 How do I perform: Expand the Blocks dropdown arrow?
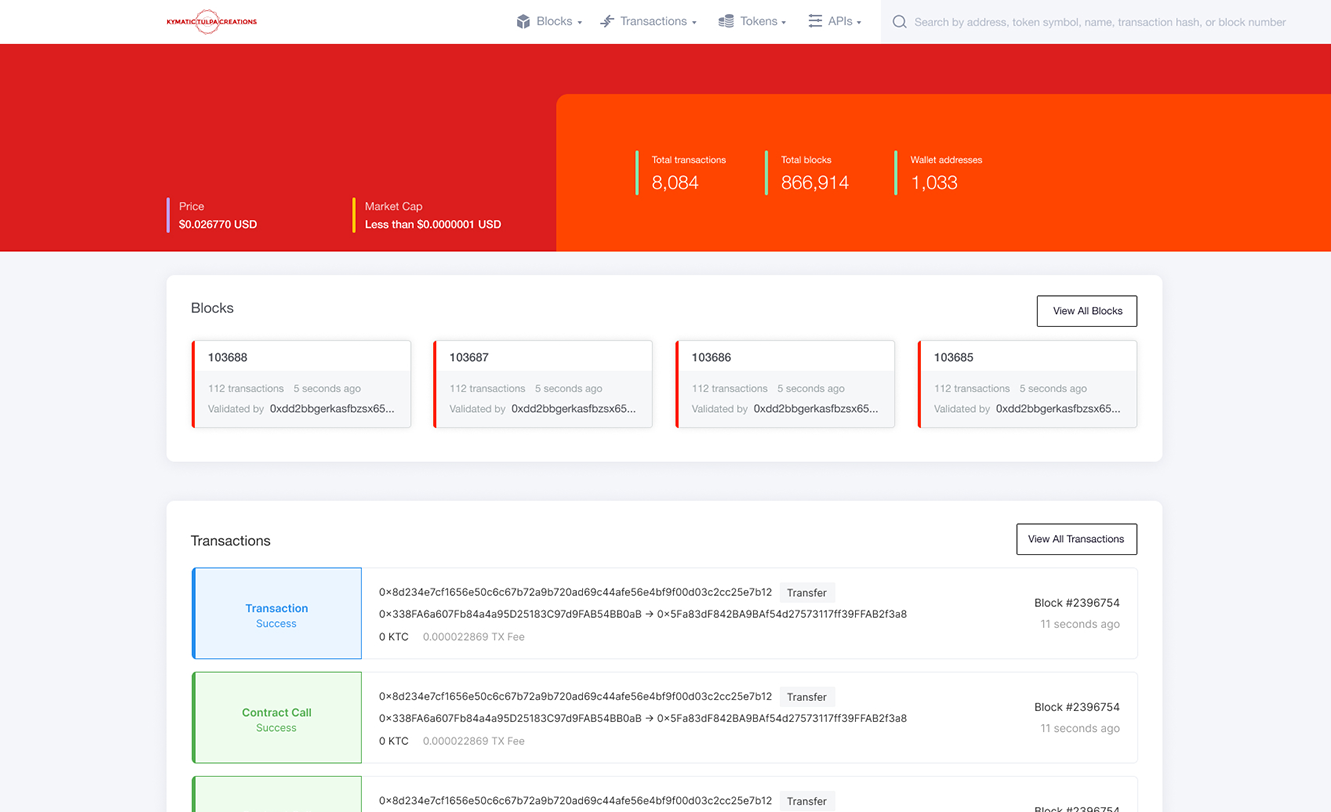pyautogui.click(x=579, y=23)
